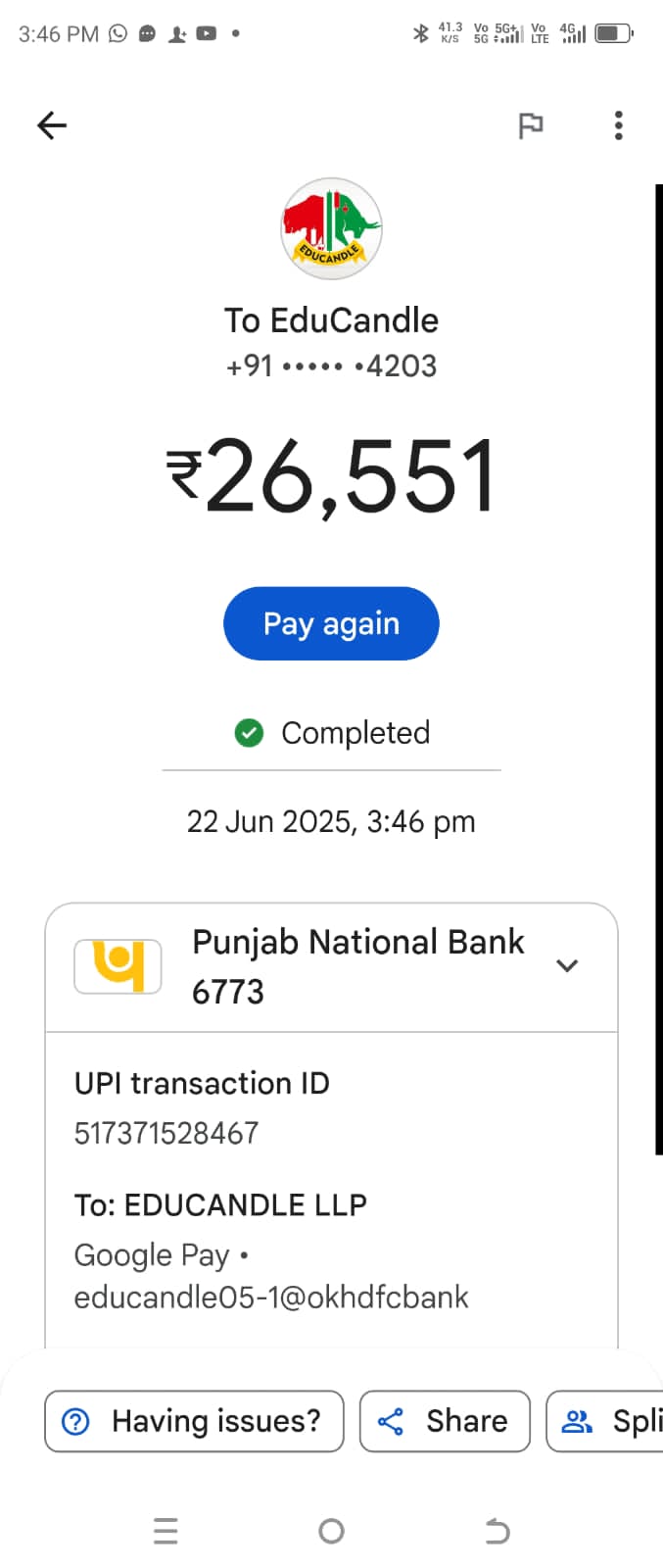Tap the flag report icon
Viewport: 663px width, 1568px height.
[530, 125]
